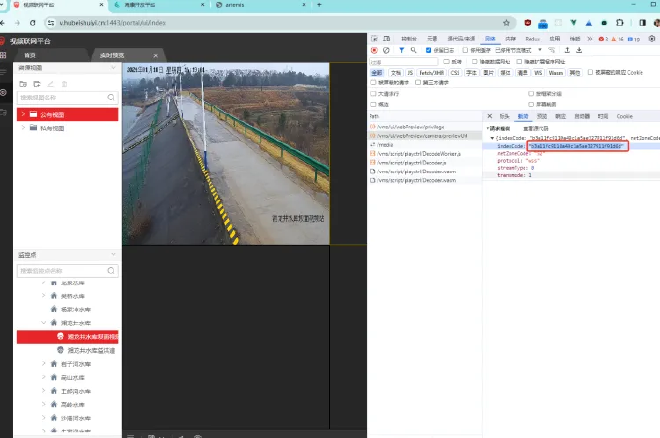Enable the screenshots checkbox in network settings
The width and height of the screenshot is (660, 438).
[531, 104]
